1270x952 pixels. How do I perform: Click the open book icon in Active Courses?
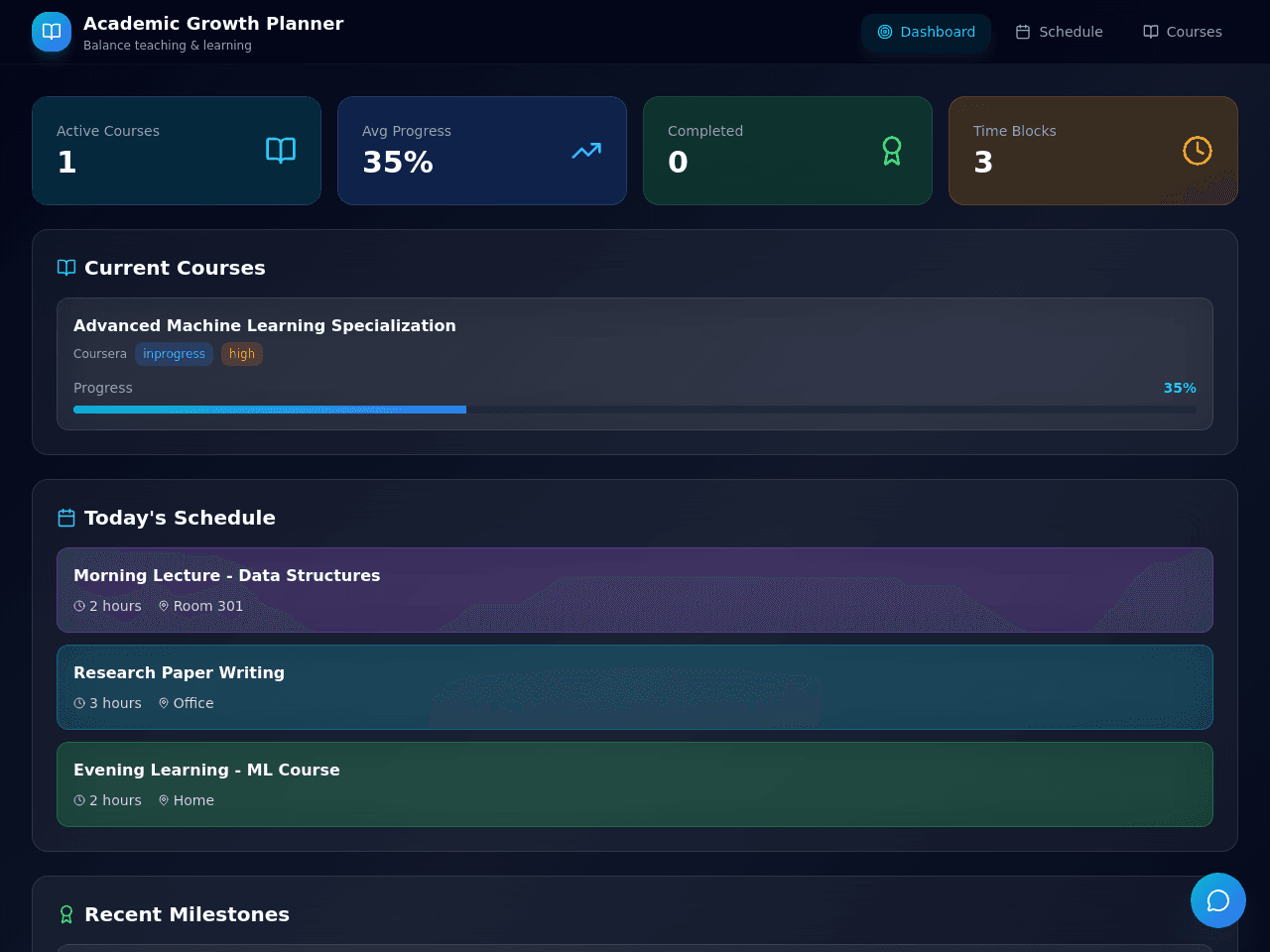(281, 151)
